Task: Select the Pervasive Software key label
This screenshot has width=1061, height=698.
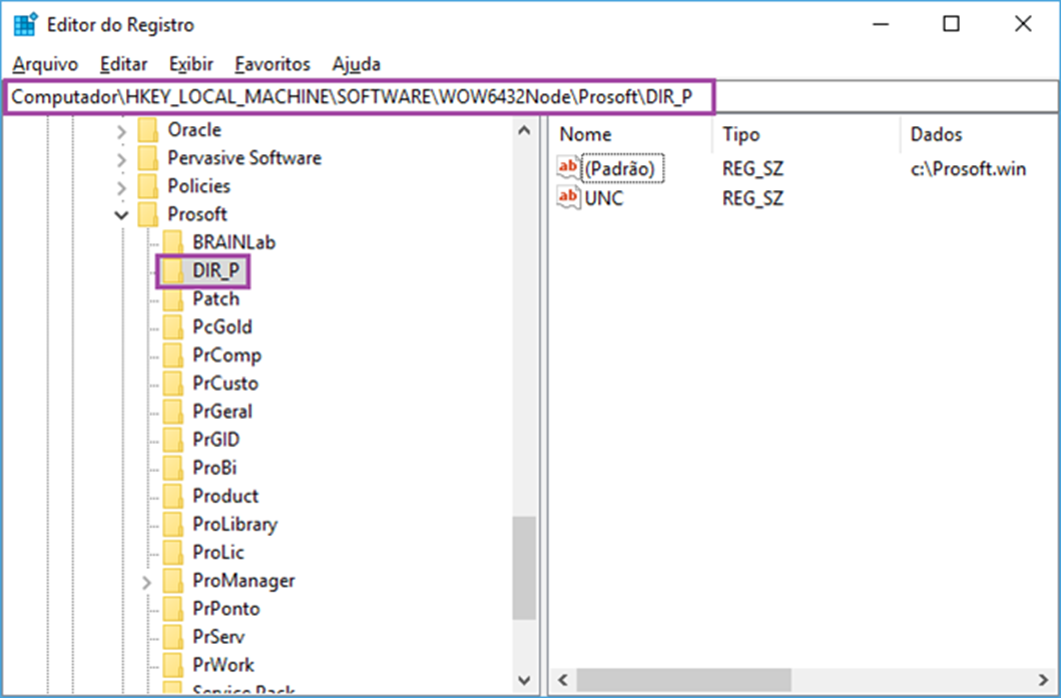Action: 244,158
